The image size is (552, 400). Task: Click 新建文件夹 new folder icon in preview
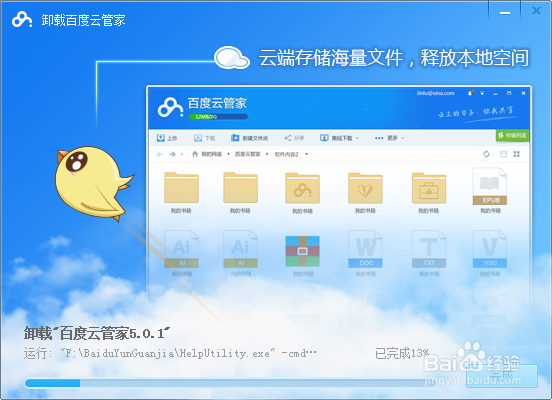tap(235, 138)
